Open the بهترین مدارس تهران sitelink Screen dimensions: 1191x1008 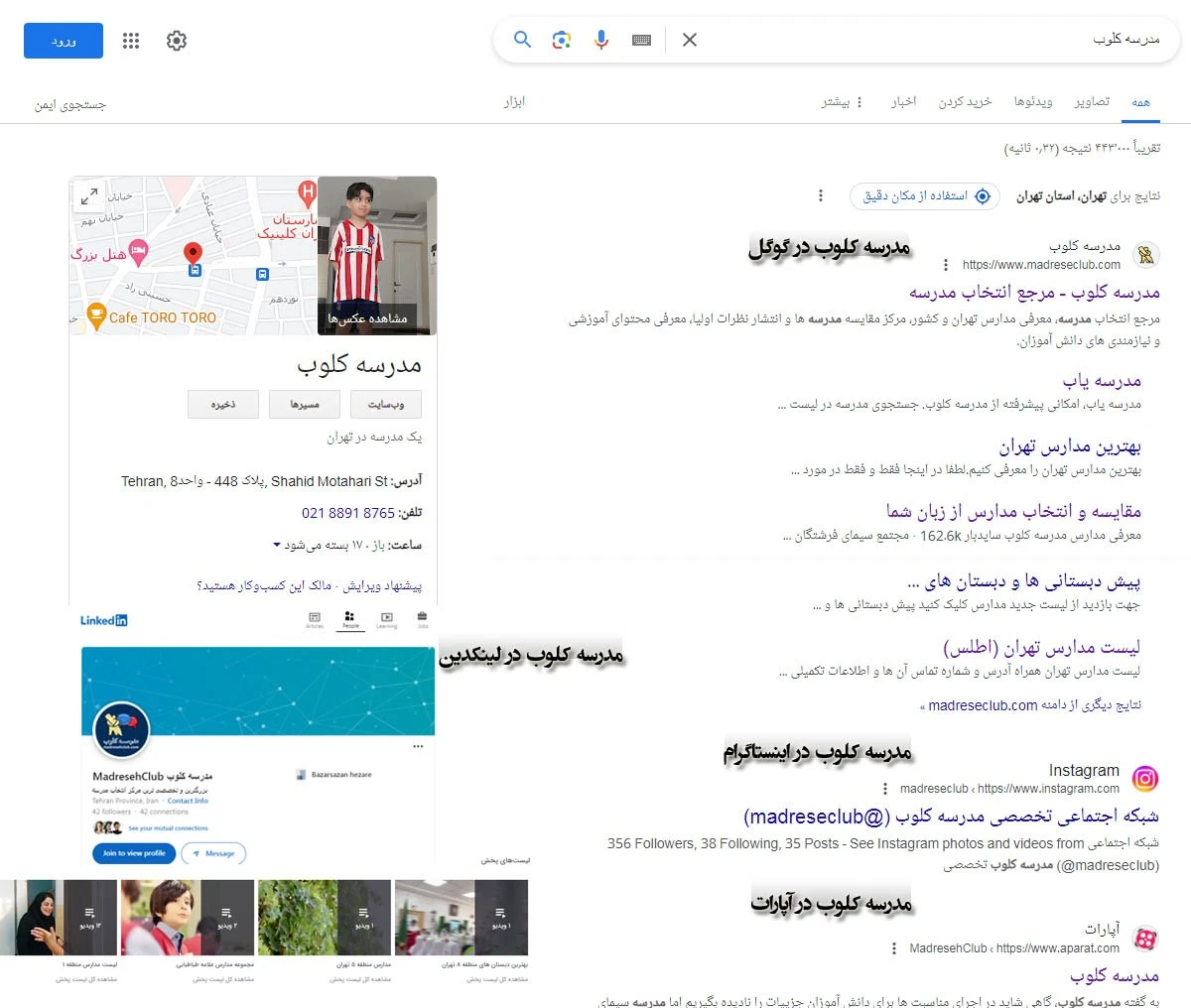click(x=1070, y=446)
